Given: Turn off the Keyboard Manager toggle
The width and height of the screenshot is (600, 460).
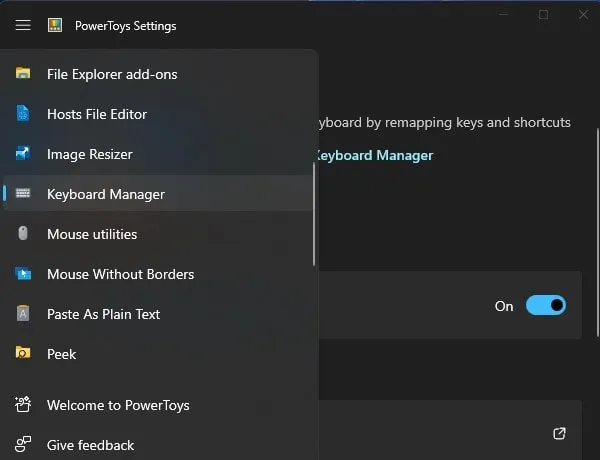Looking at the screenshot, I should point(546,305).
